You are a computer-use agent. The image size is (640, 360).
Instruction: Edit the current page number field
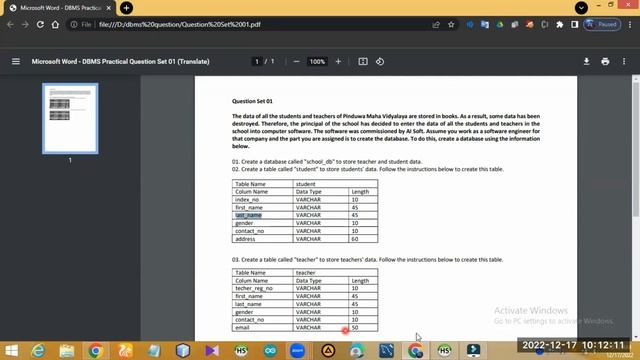click(257, 62)
